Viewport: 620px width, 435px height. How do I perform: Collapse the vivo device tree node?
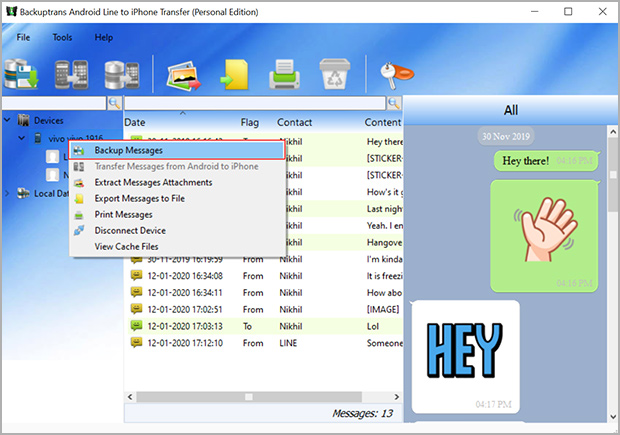click(21, 139)
